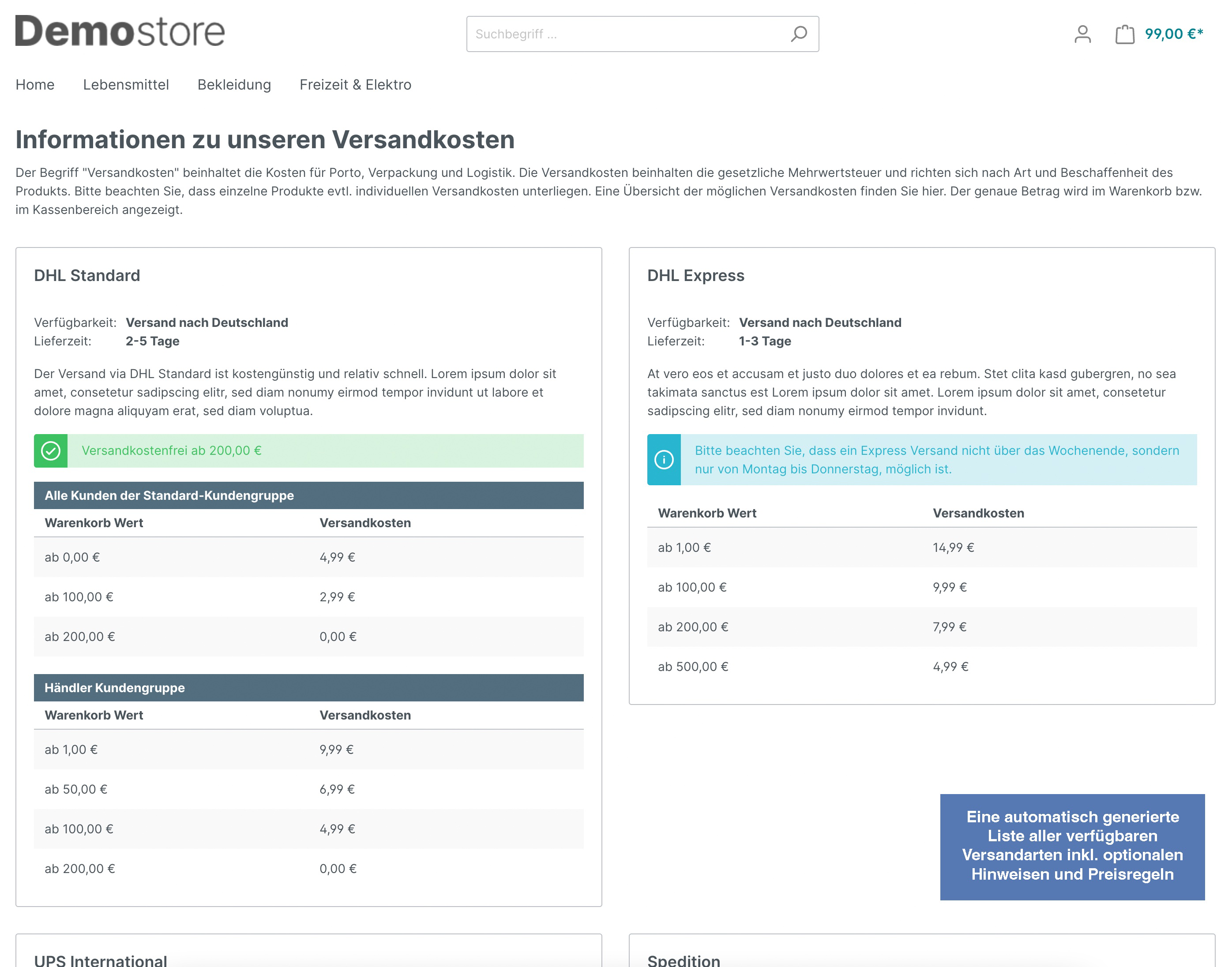Image resolution: width=1232 pixels, height=967 pixels.
Task: Click the '14,99 €' Express cost cell
Action: click(x=953, y=547)
